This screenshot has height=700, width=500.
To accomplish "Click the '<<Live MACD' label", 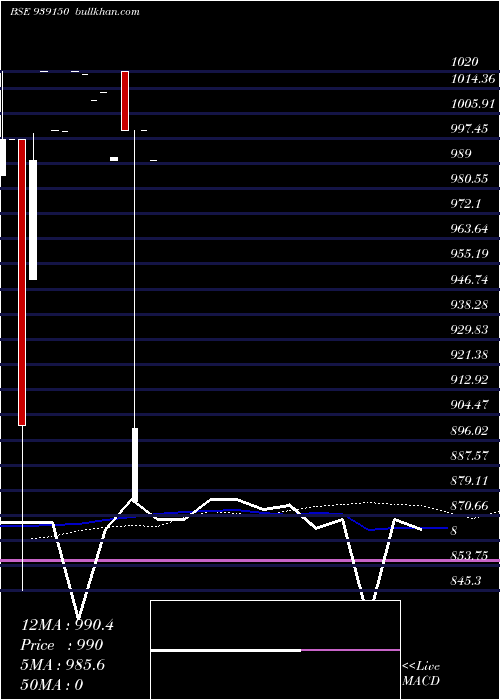I will click(x=421, y=674).
